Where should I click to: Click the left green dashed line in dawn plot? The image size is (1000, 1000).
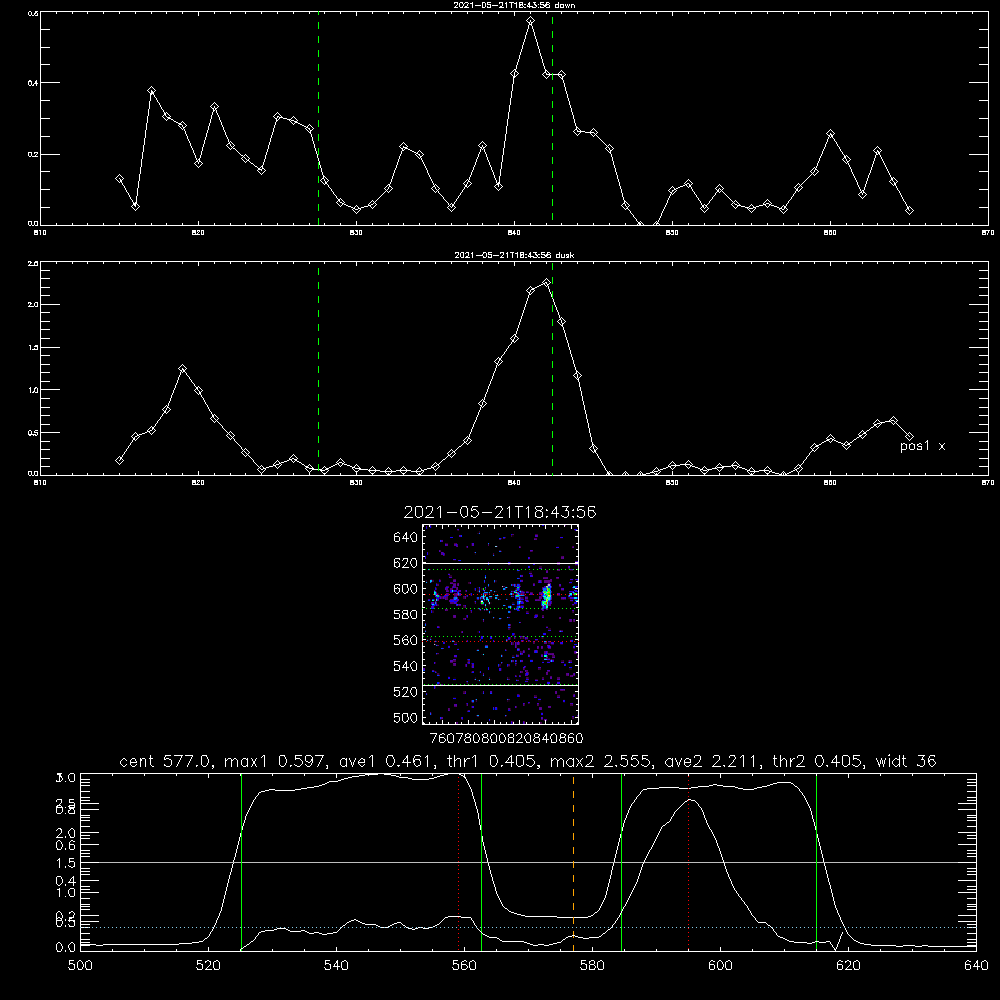(x=318, y=121)
